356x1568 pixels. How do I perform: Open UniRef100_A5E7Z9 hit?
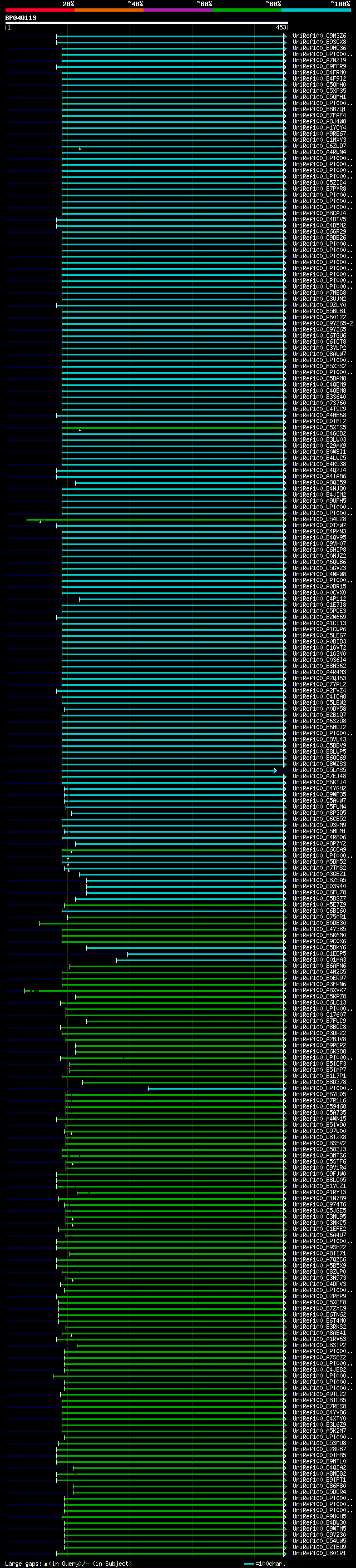coord(319,904)
